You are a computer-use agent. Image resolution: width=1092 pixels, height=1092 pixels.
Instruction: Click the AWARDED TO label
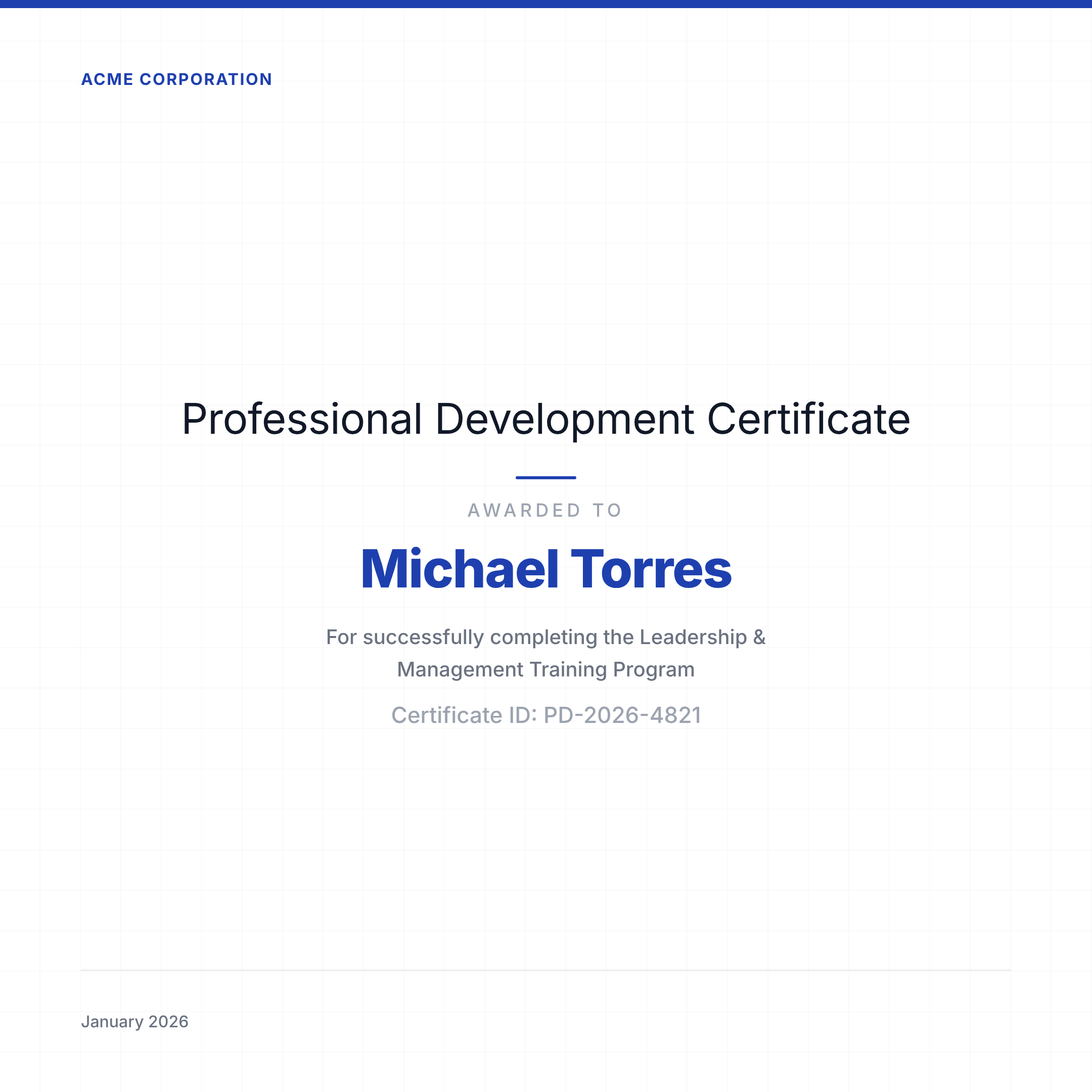(x=545, y=510)
